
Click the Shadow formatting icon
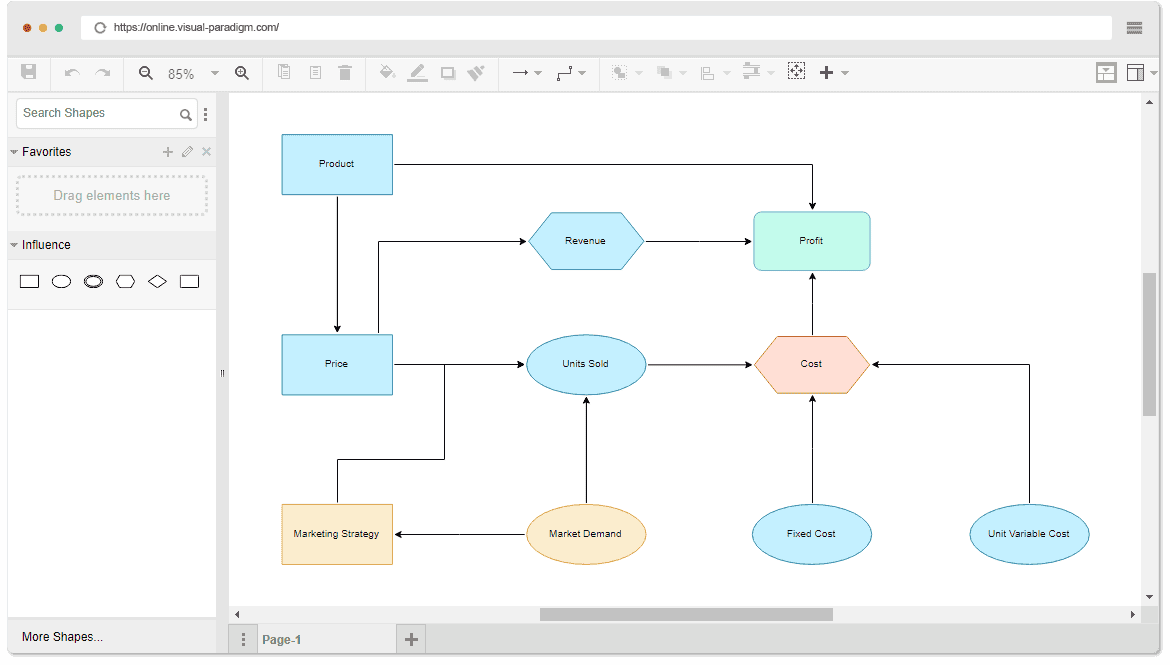pos(447,72)
